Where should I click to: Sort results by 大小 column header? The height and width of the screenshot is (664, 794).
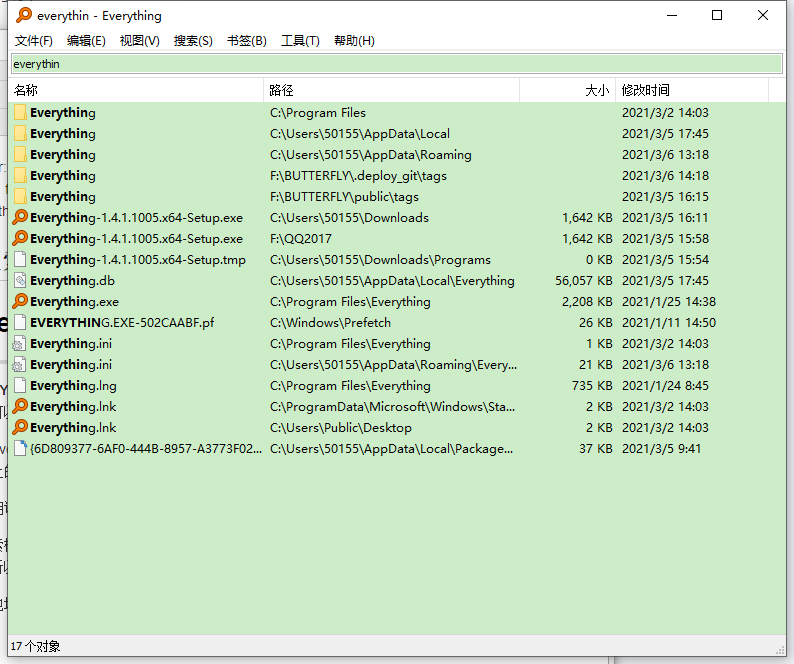[568, 90]
